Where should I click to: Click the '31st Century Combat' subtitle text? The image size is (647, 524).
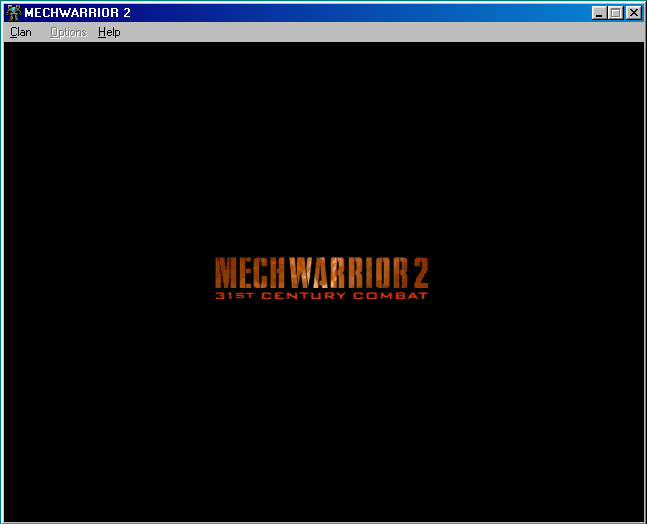(x=321, y=295)
